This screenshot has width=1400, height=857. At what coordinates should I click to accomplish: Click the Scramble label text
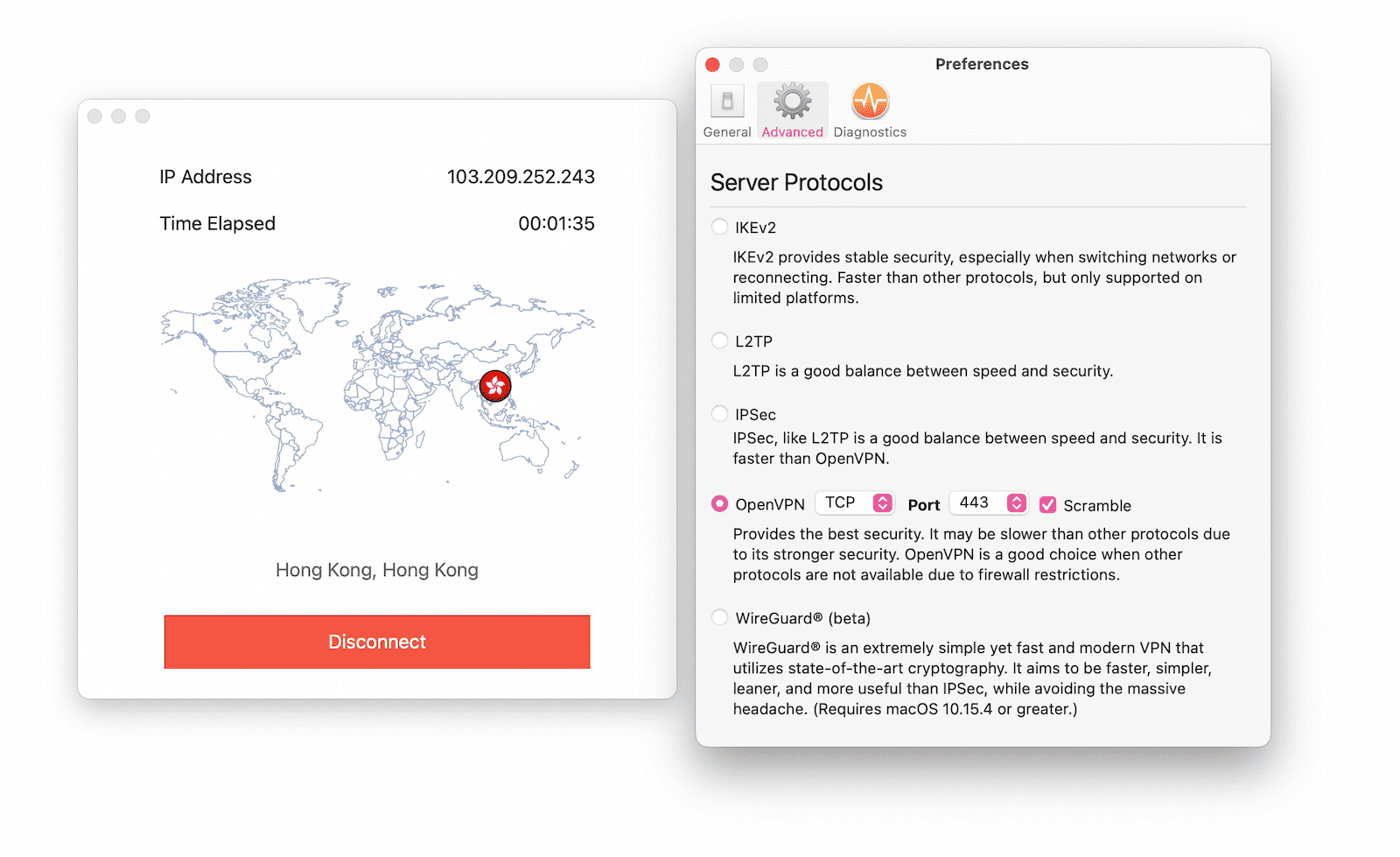1097,505
